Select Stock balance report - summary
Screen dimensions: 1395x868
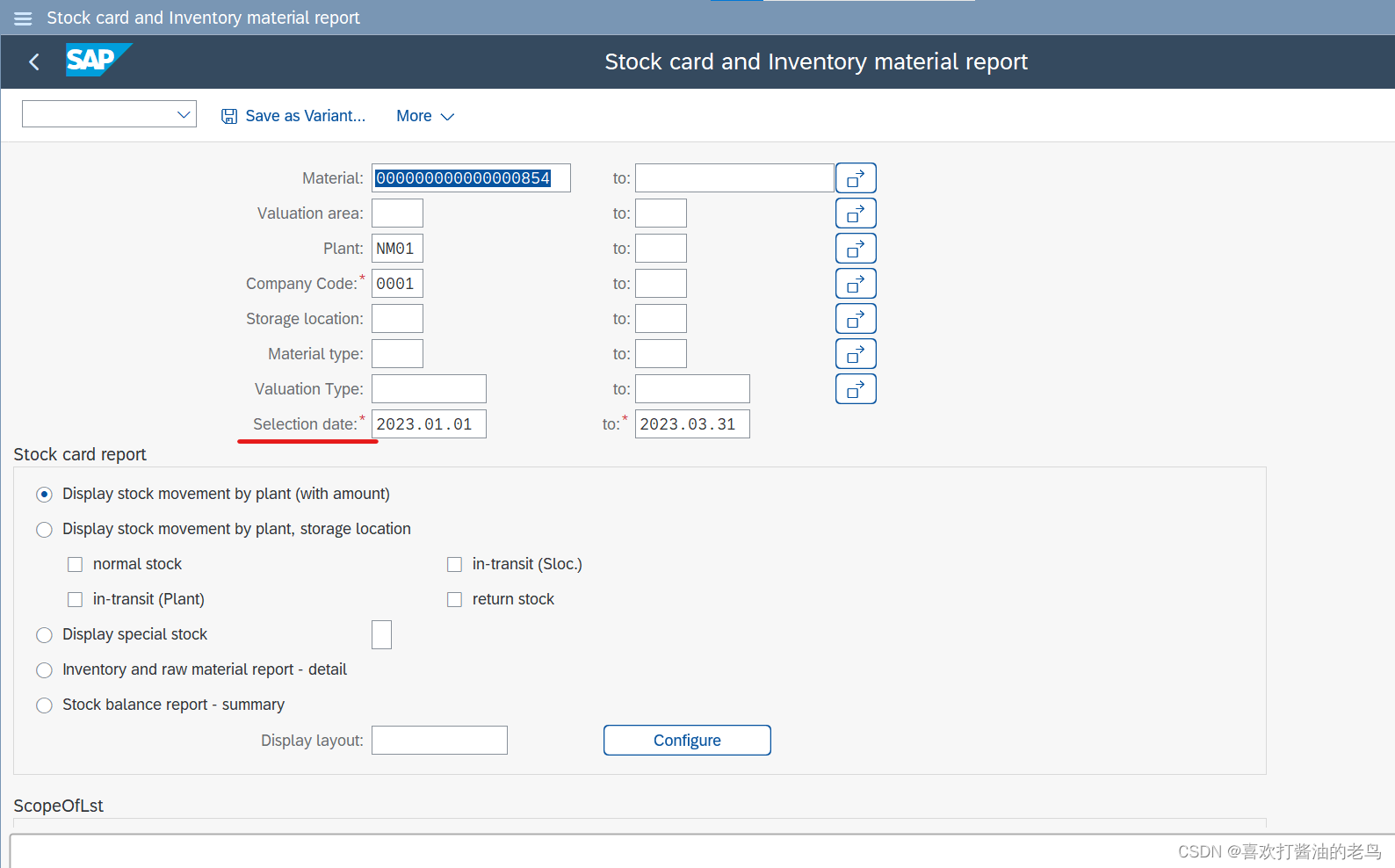(x=44, y=705)
